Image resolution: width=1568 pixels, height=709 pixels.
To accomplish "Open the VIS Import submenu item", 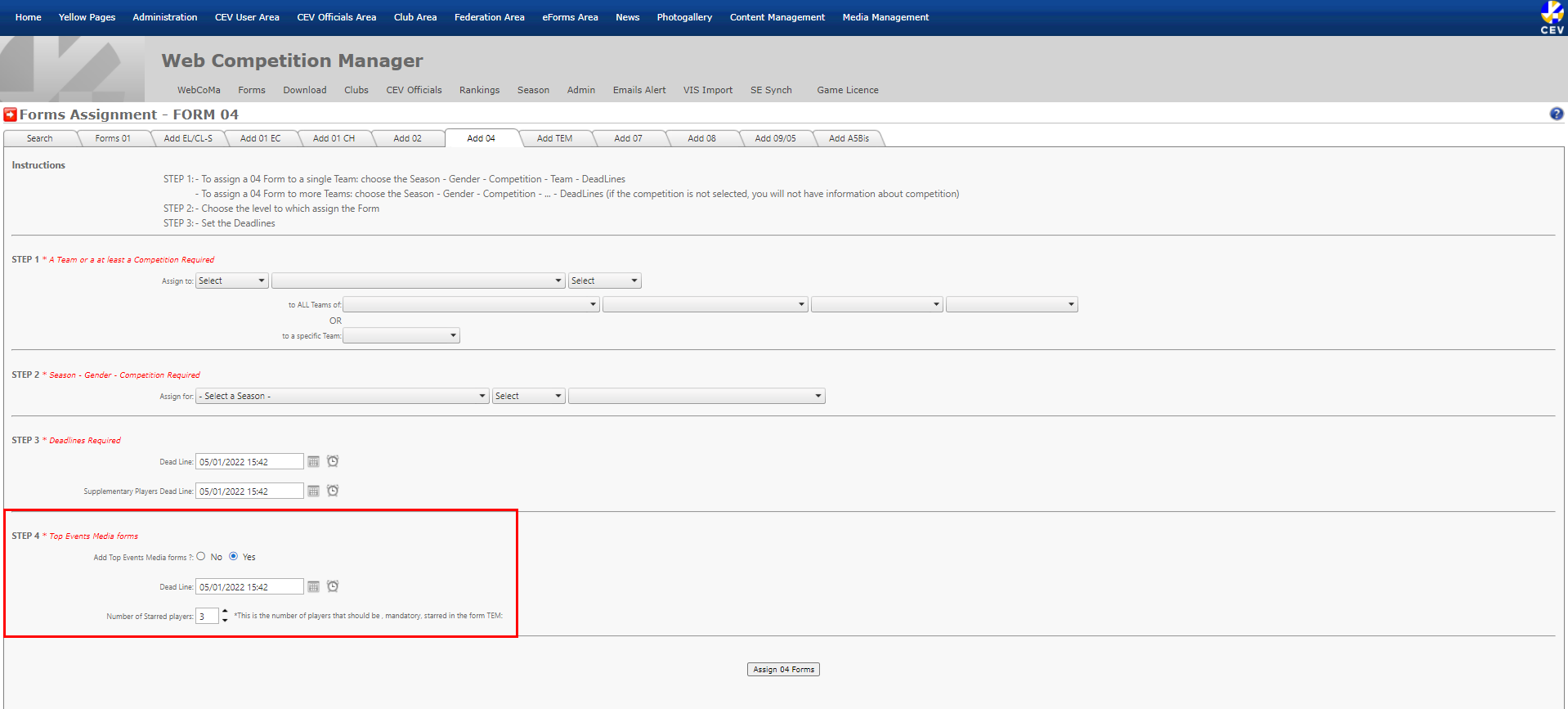I will point(708,90).
